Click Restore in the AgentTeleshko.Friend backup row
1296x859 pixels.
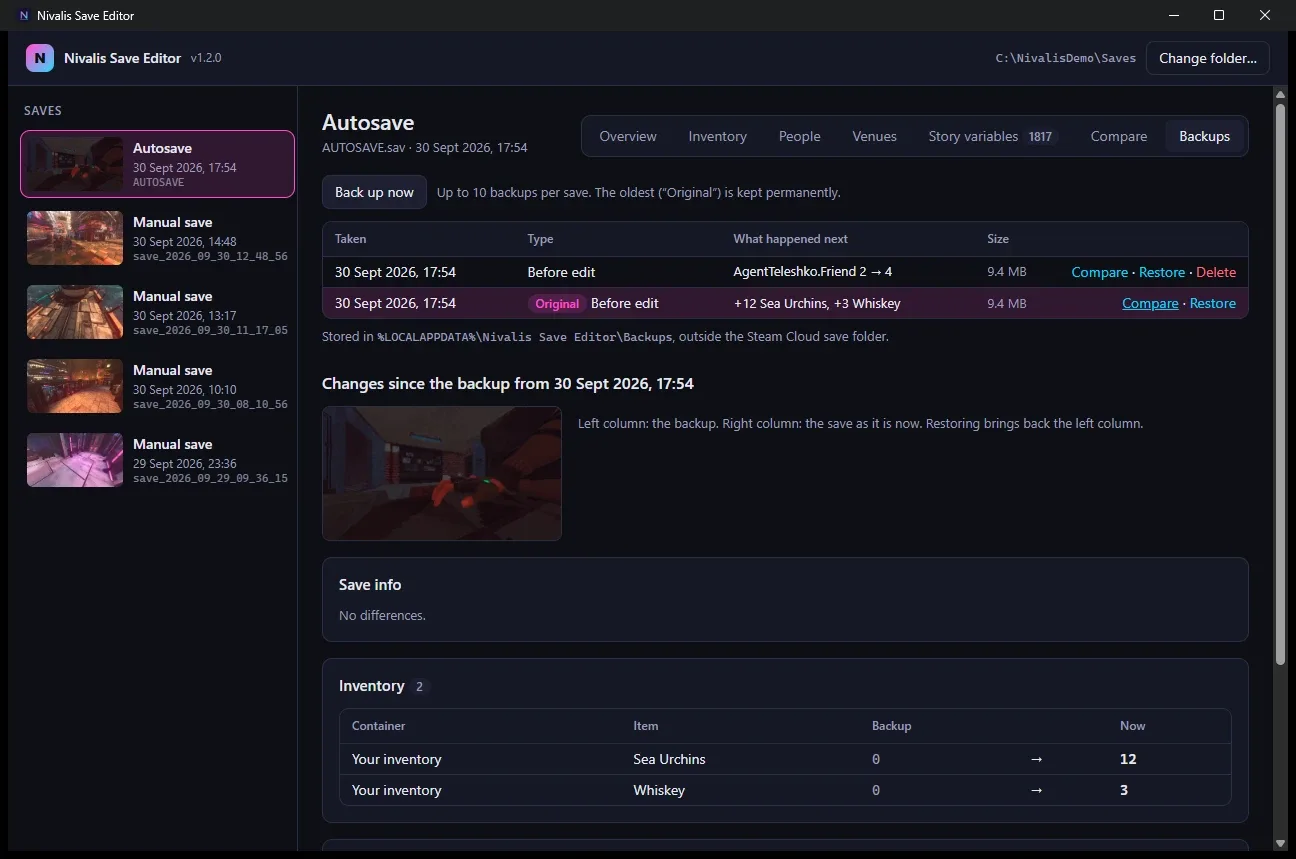(1161, 272)
